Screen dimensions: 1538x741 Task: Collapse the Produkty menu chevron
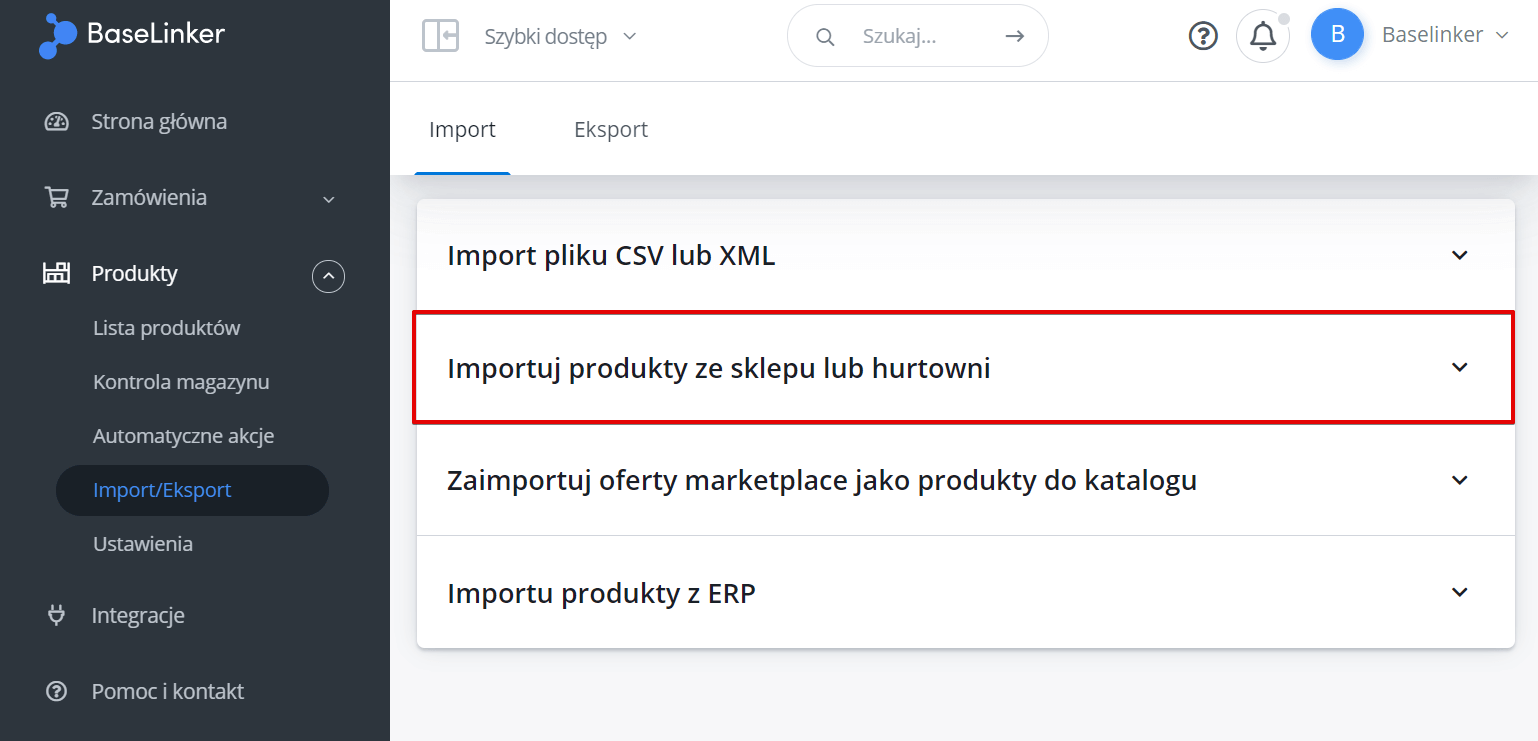click(328, 275)
